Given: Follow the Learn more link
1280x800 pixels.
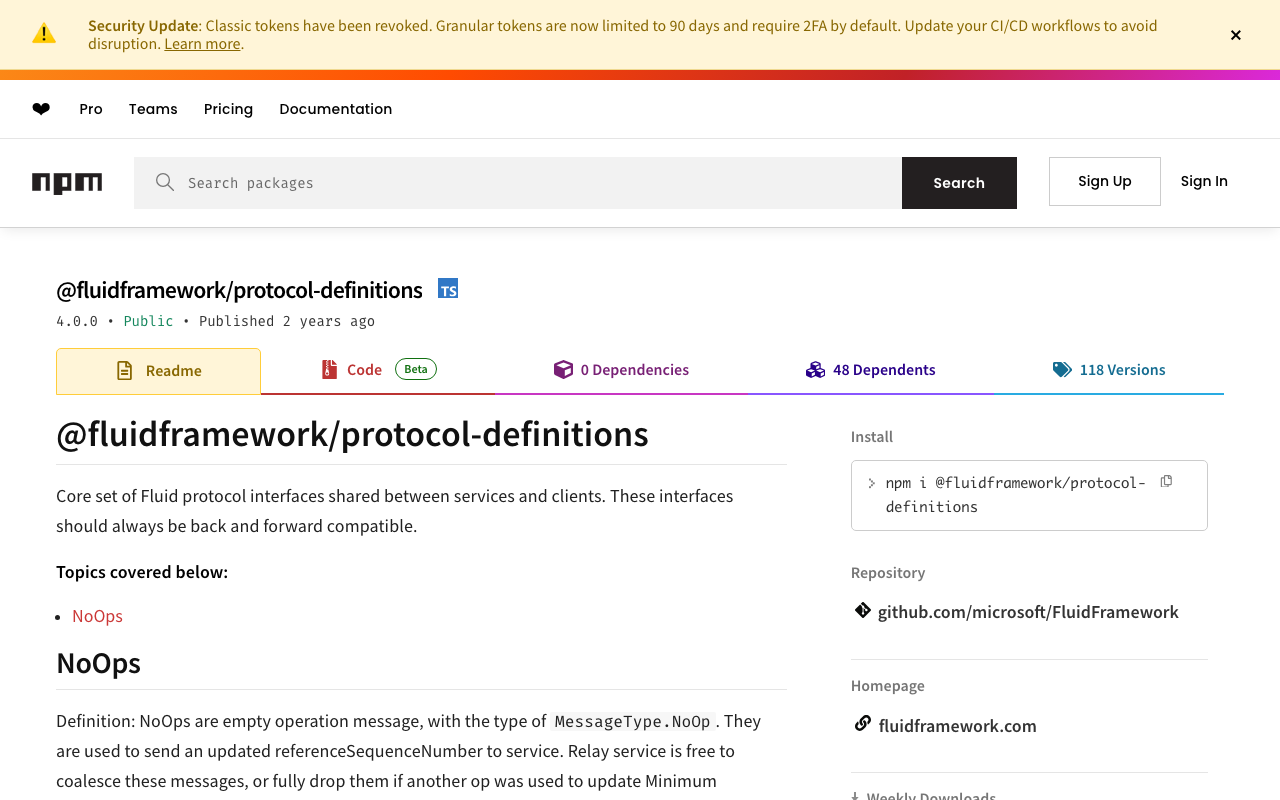Looking at the screenshot, I should [202, 44].
